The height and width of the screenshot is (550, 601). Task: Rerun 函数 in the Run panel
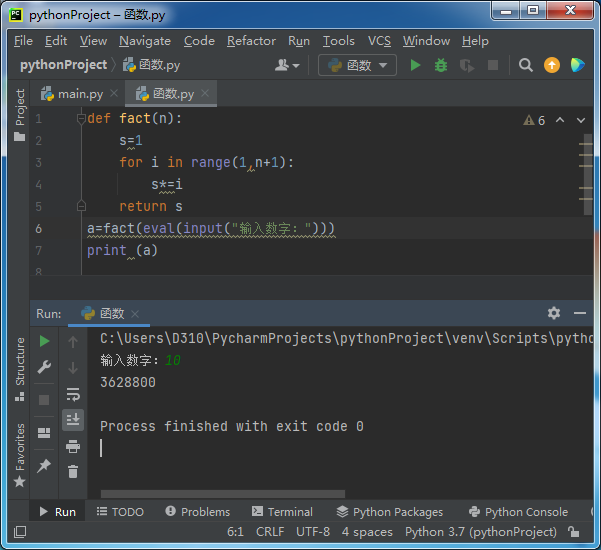click(x=44, y=341)
